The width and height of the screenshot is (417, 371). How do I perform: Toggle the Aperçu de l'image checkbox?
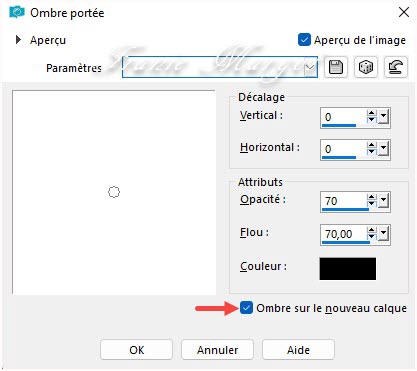304,40
